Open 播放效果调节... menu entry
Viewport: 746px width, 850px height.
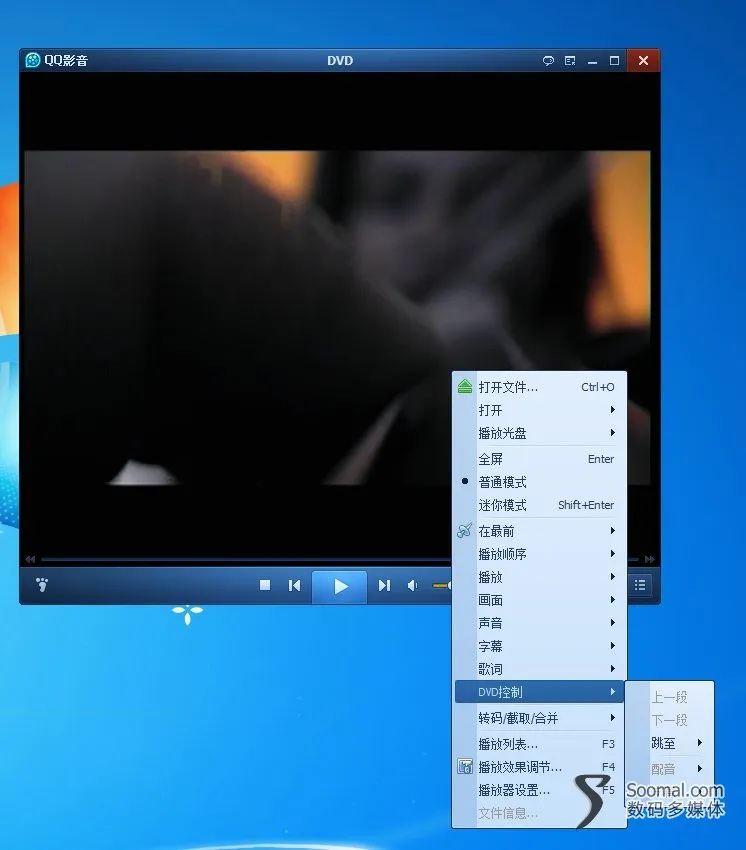(x=539, y=767)
